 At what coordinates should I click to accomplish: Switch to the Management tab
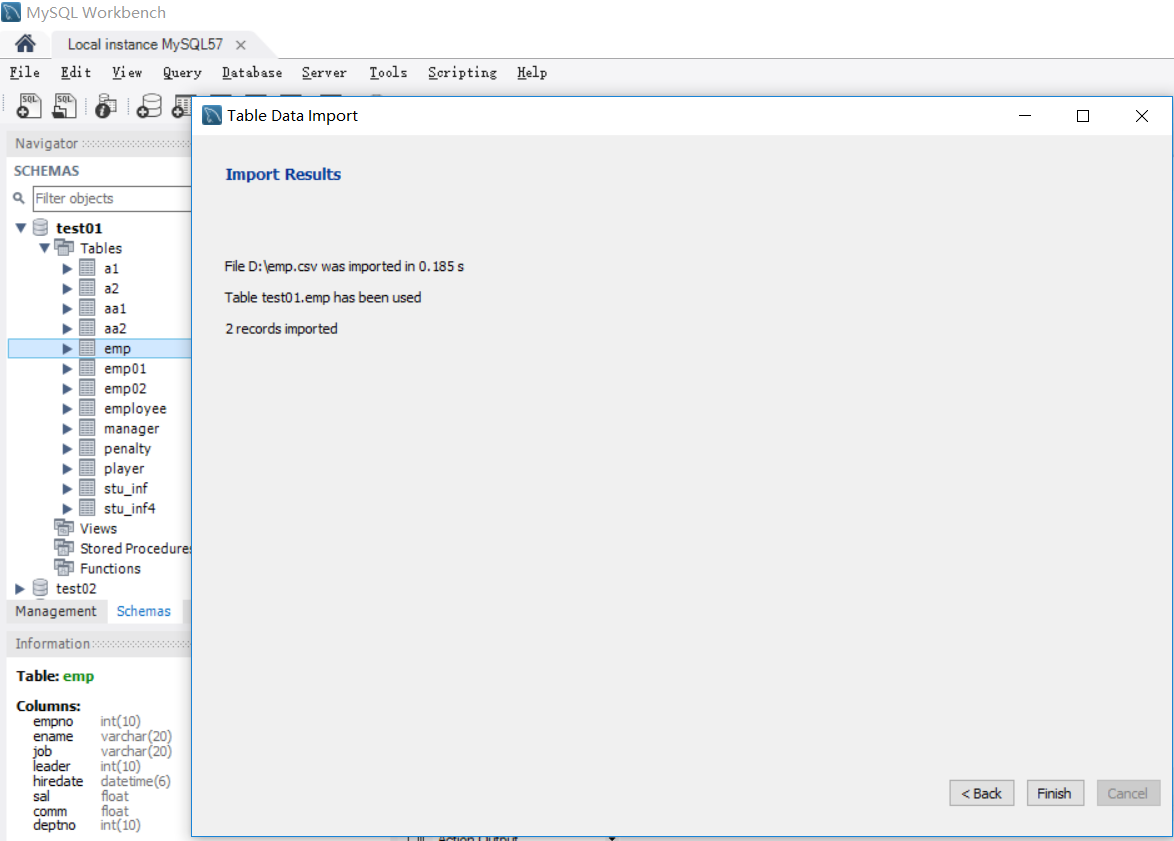coord(56,611)
